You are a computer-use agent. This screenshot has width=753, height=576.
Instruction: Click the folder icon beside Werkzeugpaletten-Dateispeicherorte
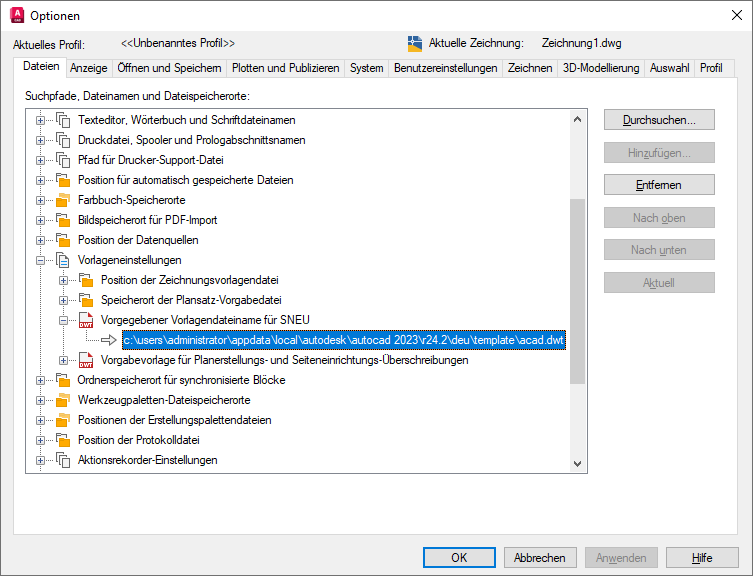[63, 400]
